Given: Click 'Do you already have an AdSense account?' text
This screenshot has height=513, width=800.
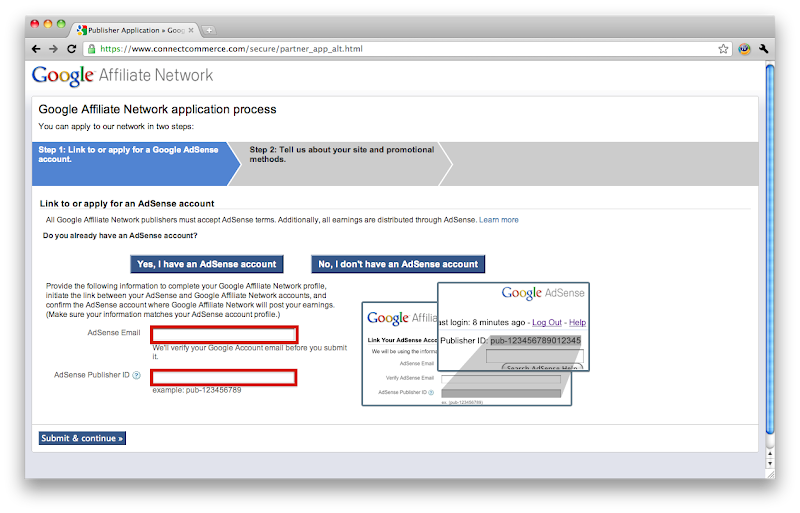Looking at the screenshot, I should pyautogui.click(x=120, y=236).
